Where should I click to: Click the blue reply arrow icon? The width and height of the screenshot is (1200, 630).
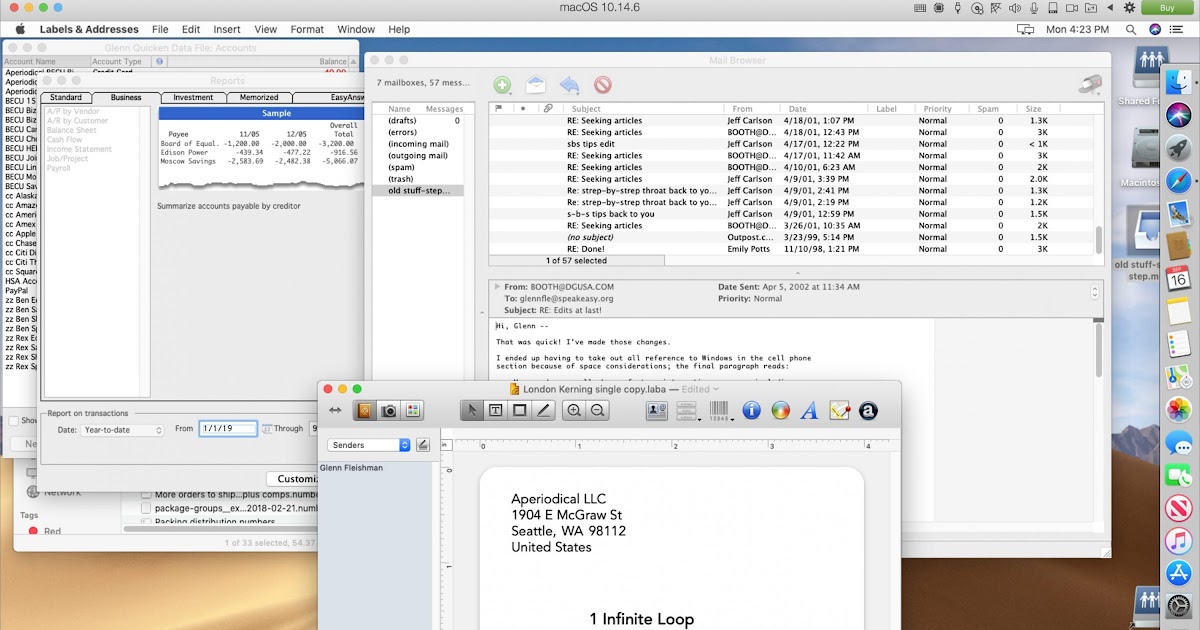coord(569,85)
